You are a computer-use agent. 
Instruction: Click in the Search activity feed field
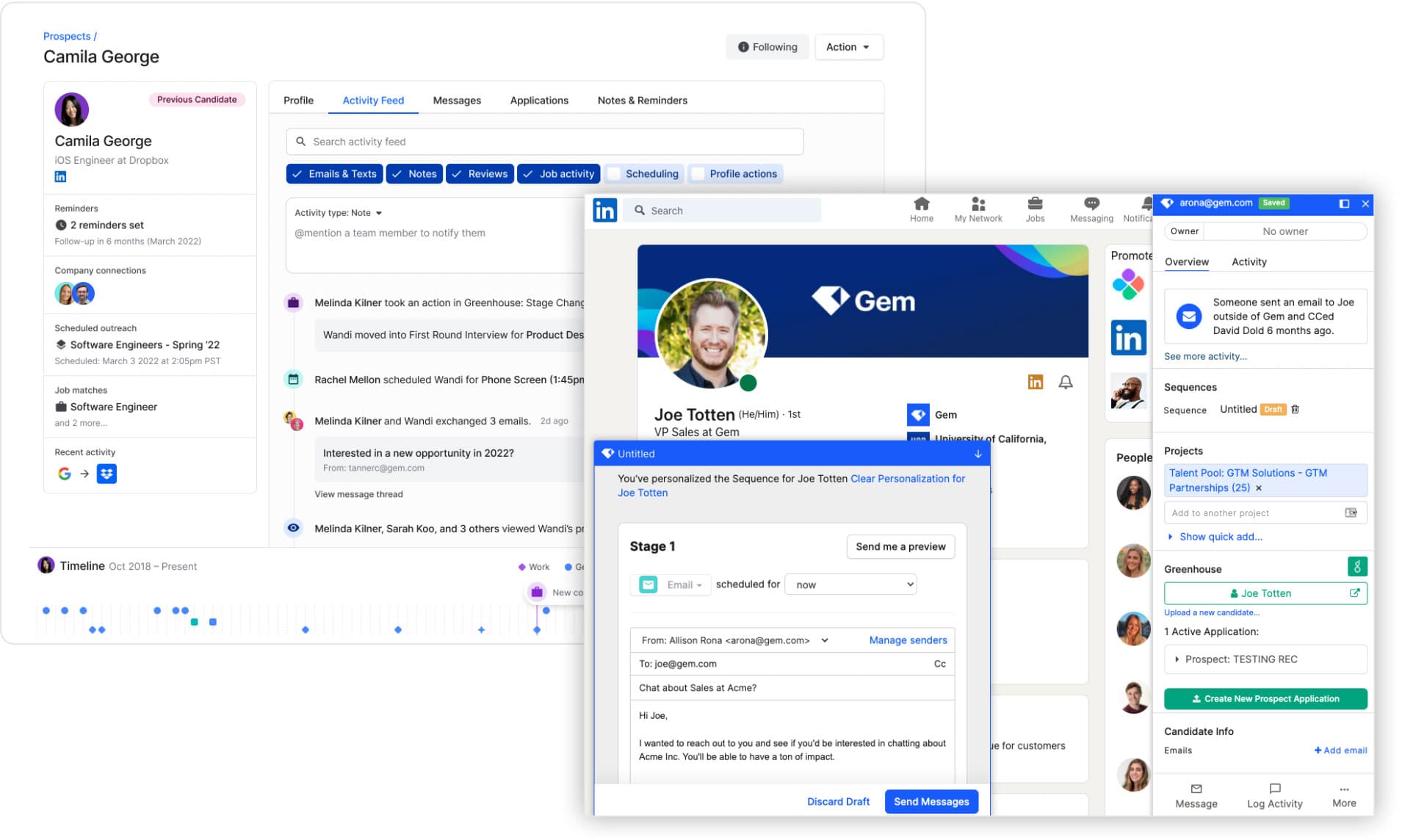[544, 142]
